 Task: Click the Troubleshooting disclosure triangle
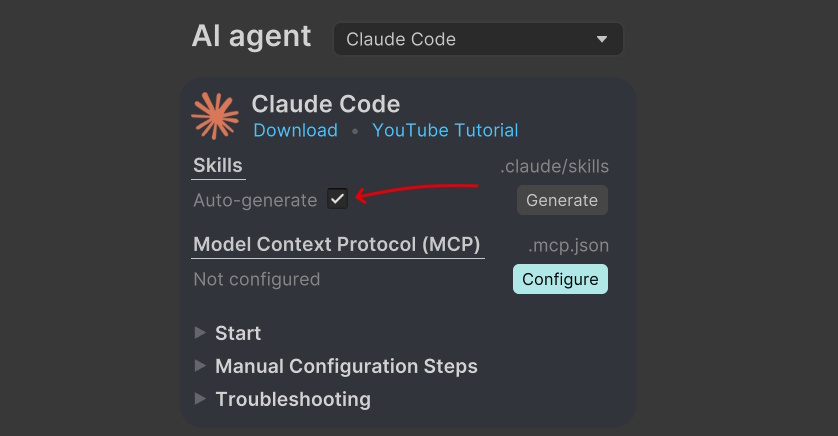(x=200, y=399)
